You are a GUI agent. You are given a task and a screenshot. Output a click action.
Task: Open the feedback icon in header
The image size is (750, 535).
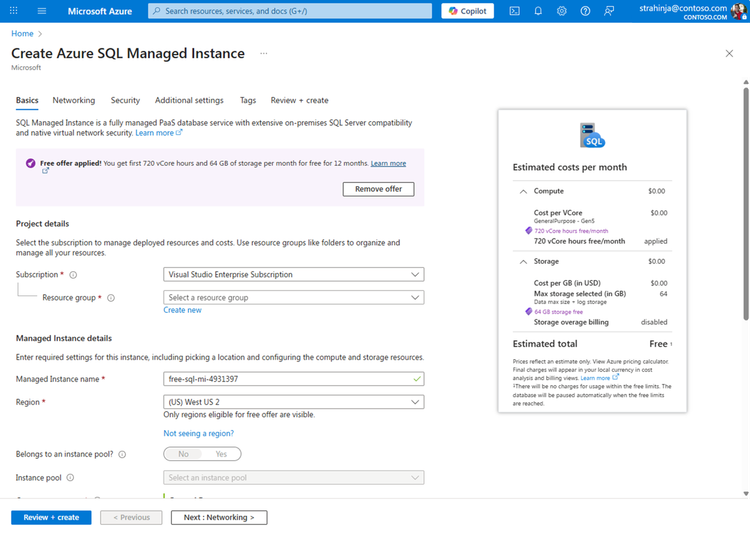click(610, 11)
